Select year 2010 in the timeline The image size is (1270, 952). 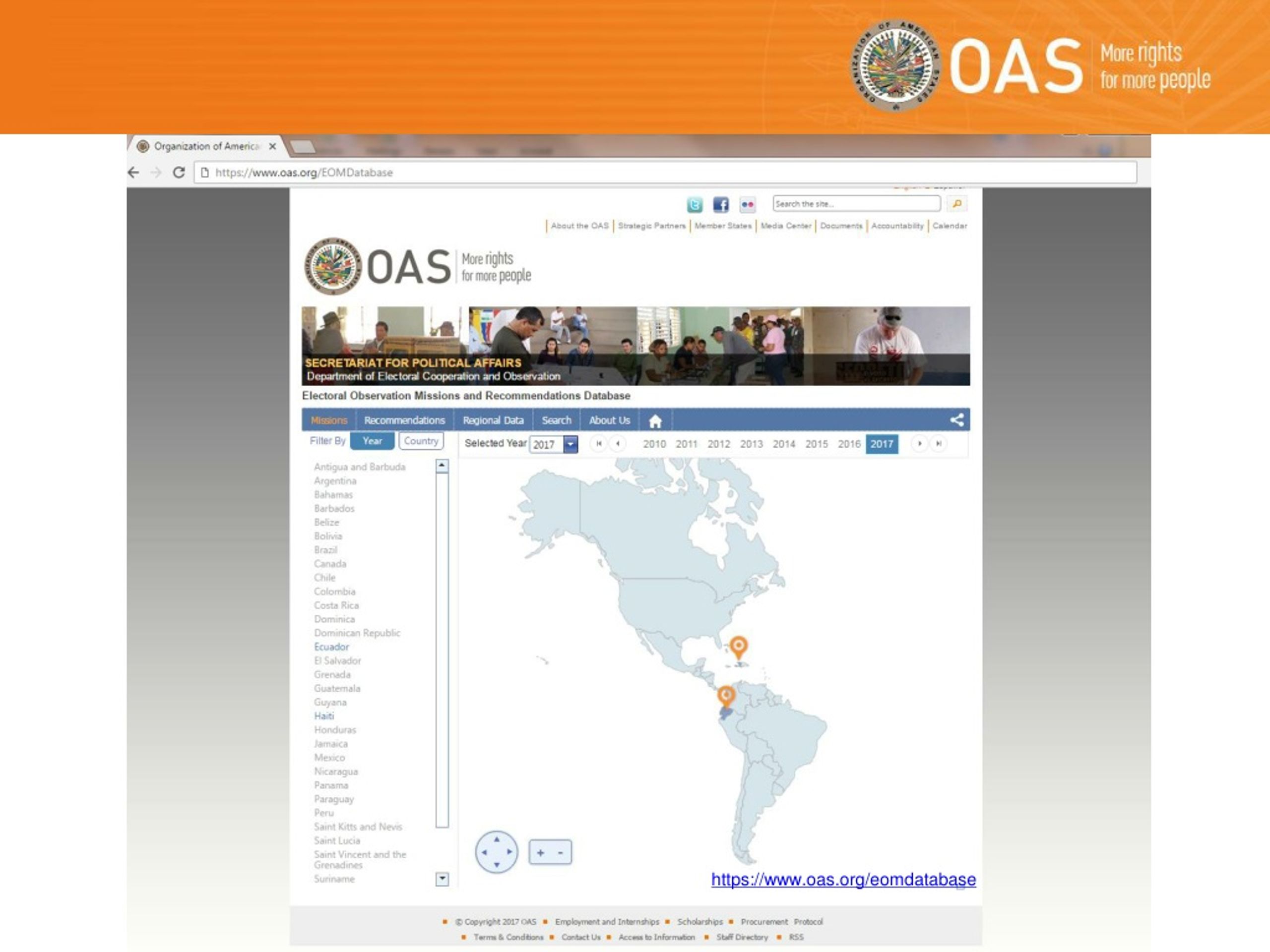pyautogui.click(x=654, y=444)
